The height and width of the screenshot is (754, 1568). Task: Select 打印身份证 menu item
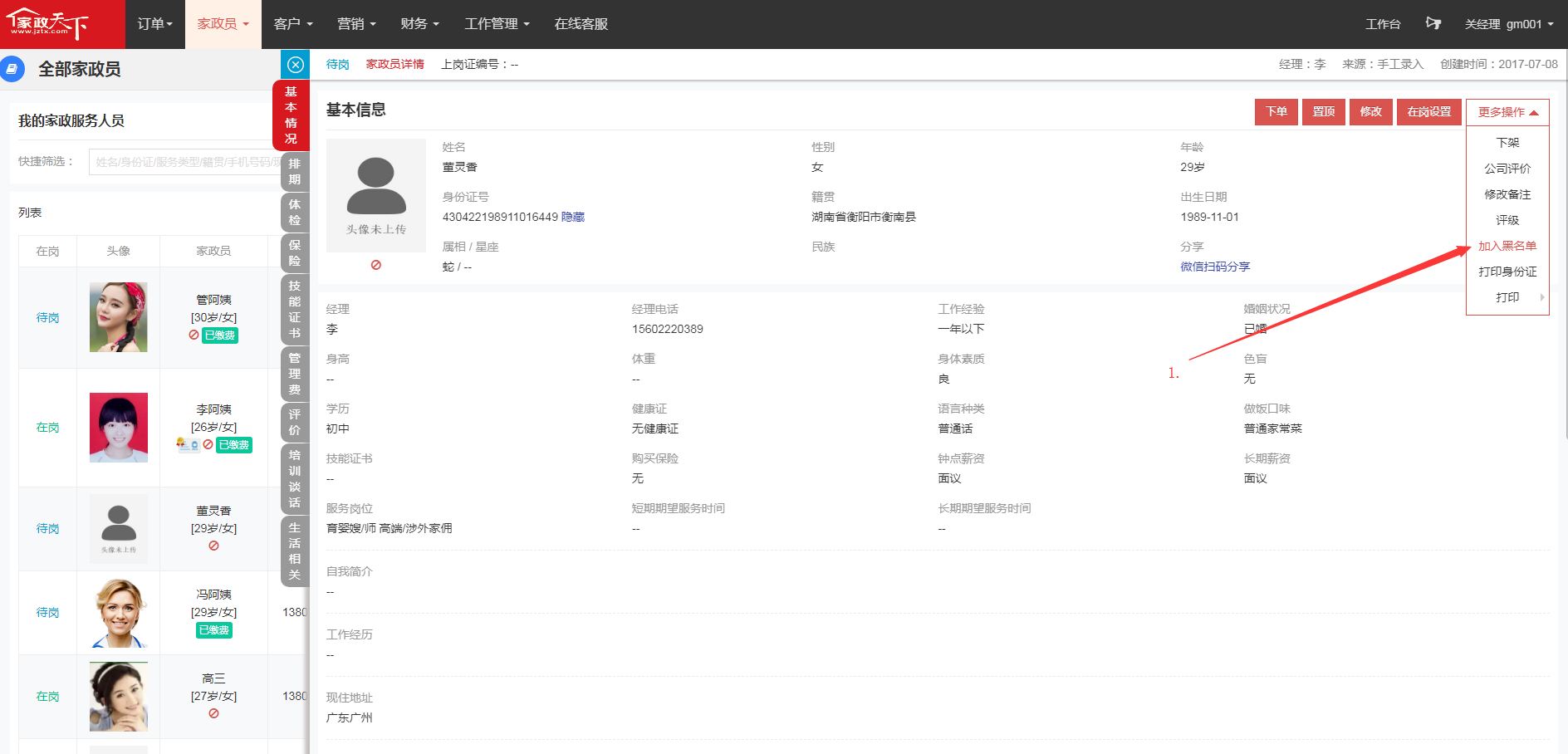(x=1507, y=272)
